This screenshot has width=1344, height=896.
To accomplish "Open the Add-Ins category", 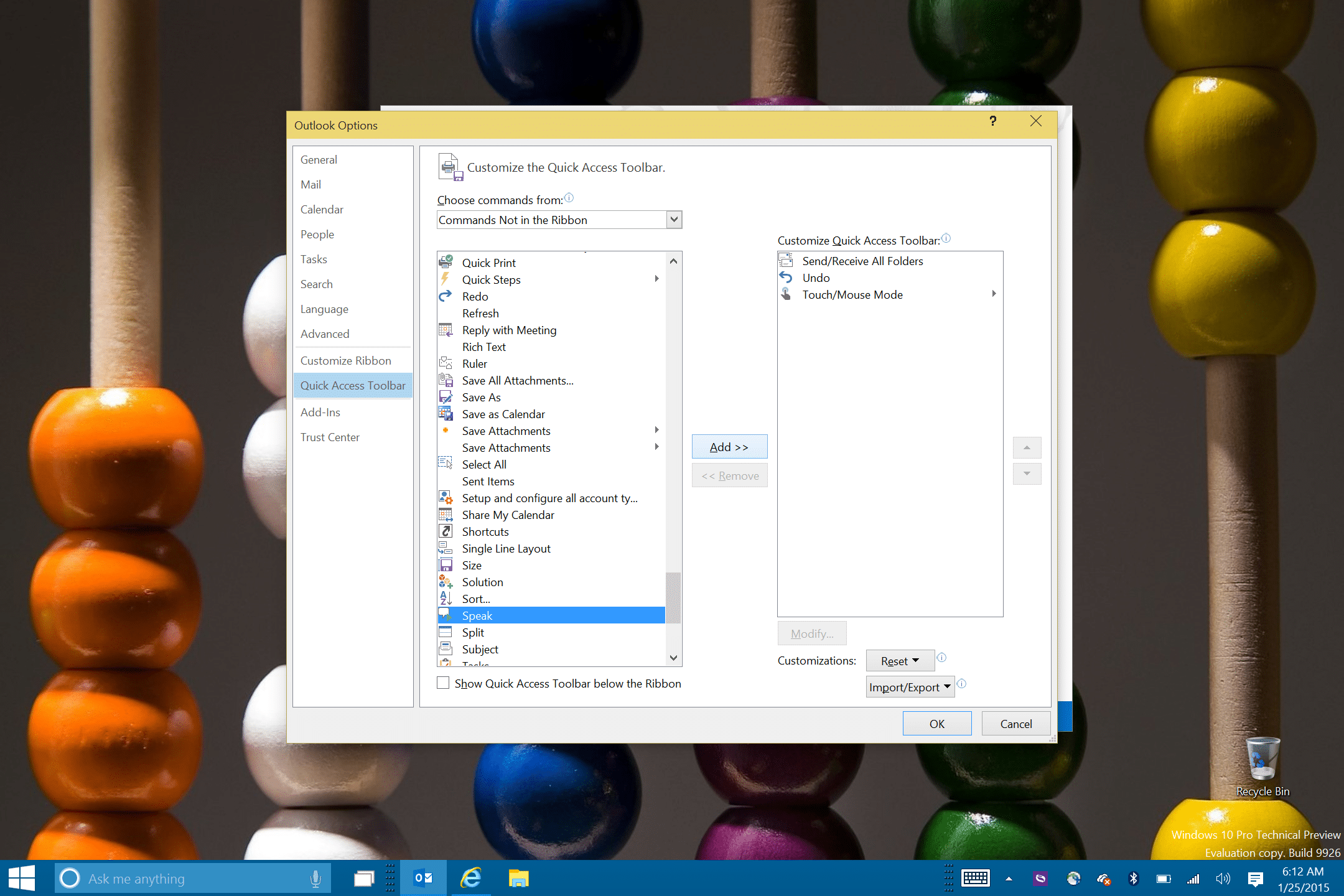I will point(353,412).
